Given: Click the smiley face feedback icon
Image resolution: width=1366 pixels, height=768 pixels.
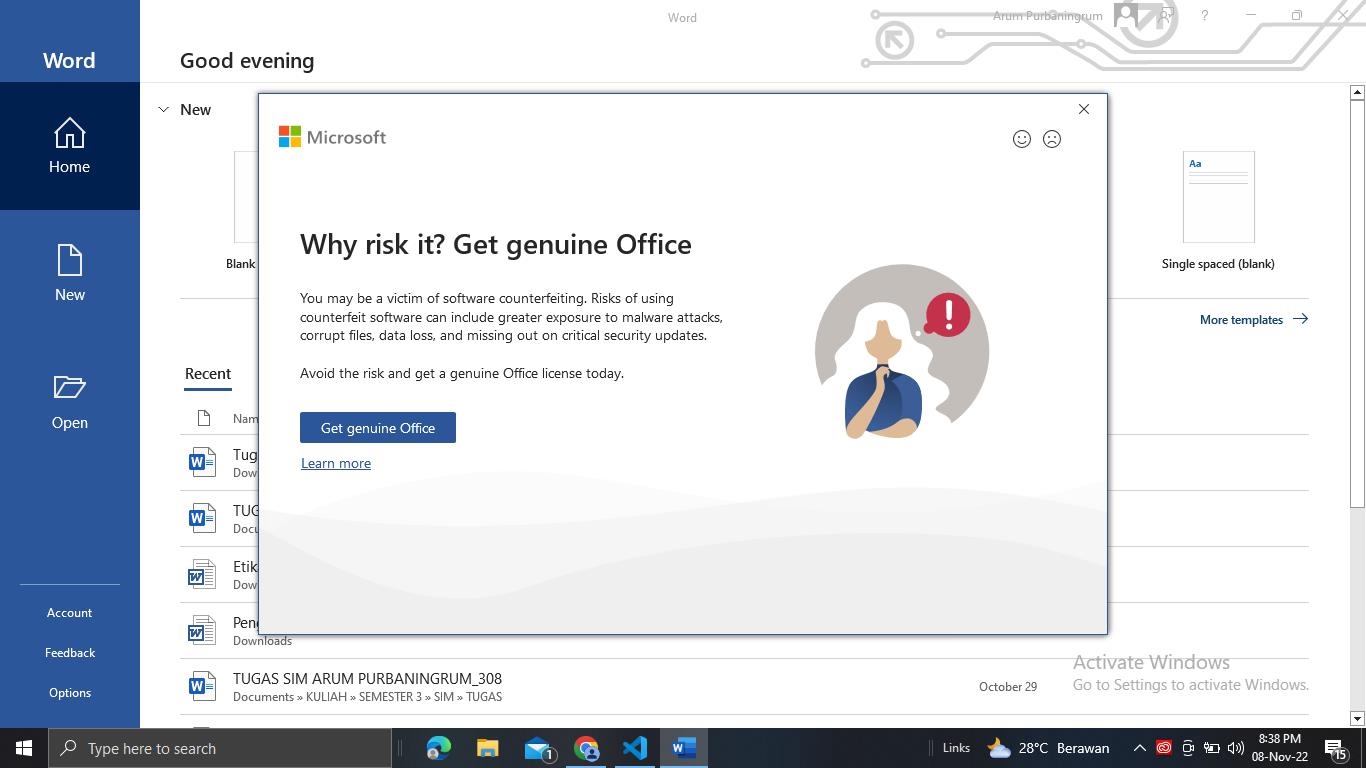Looking at the screenshot, I should pyautogui.click(x=1021, y=139).
